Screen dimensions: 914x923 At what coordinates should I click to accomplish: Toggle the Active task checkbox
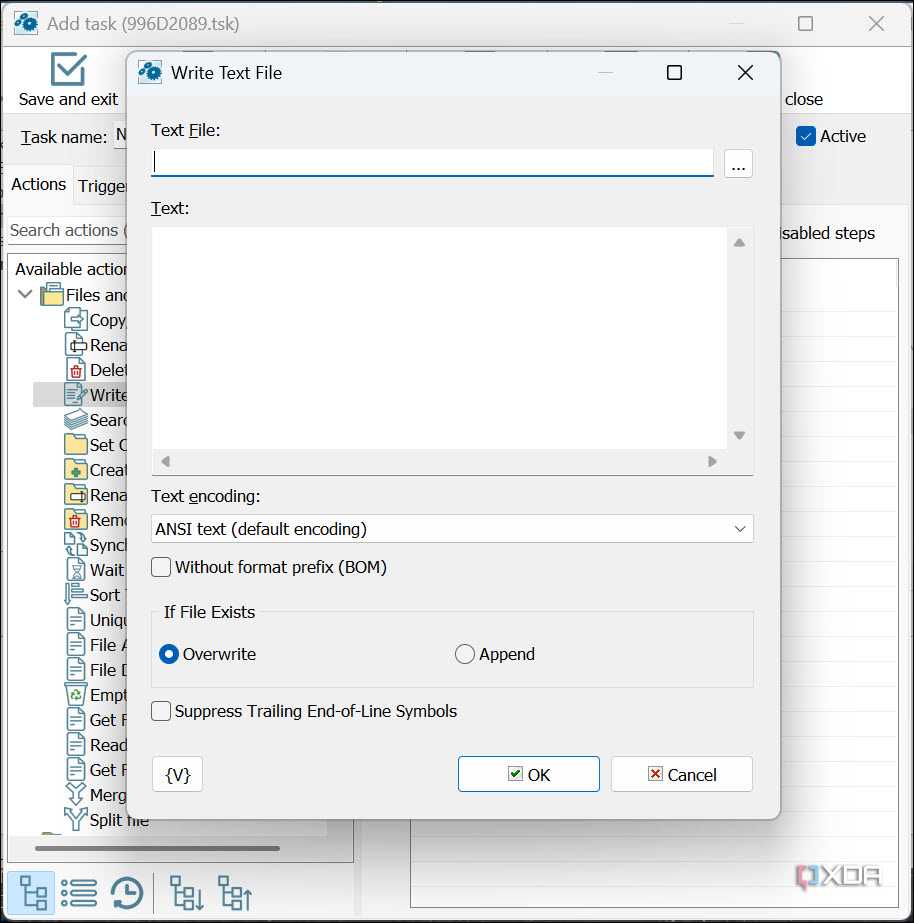pyautogui.click(x=806, y=136)
